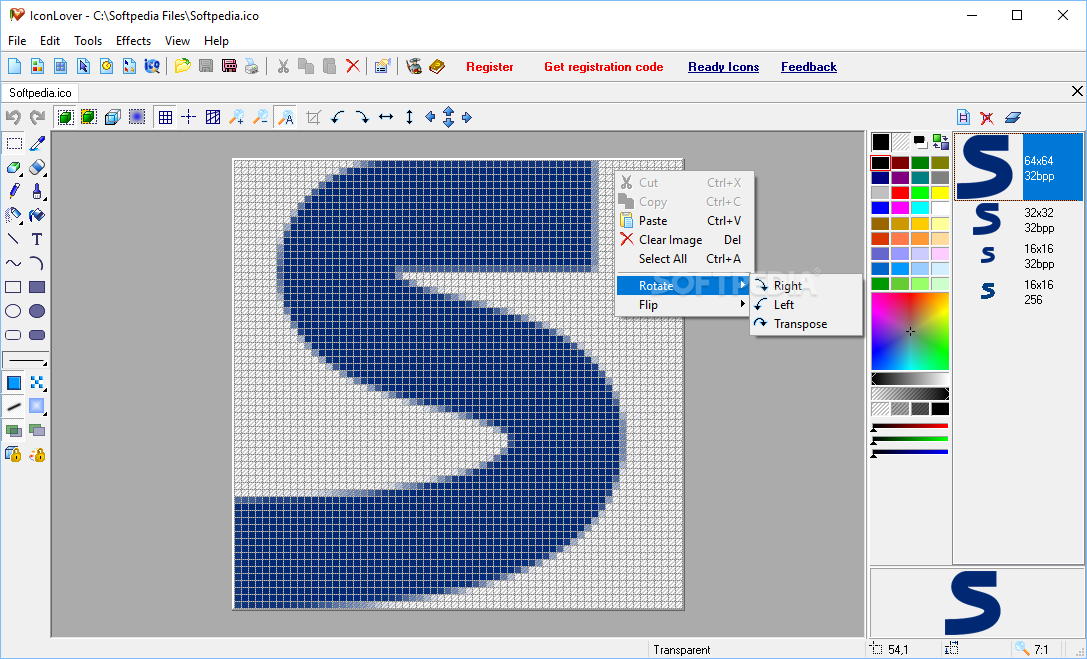The width and height of the screenshot is (1087, 659).
Task: Toggle the solid blue square brush shape
Action: (14, 383)
